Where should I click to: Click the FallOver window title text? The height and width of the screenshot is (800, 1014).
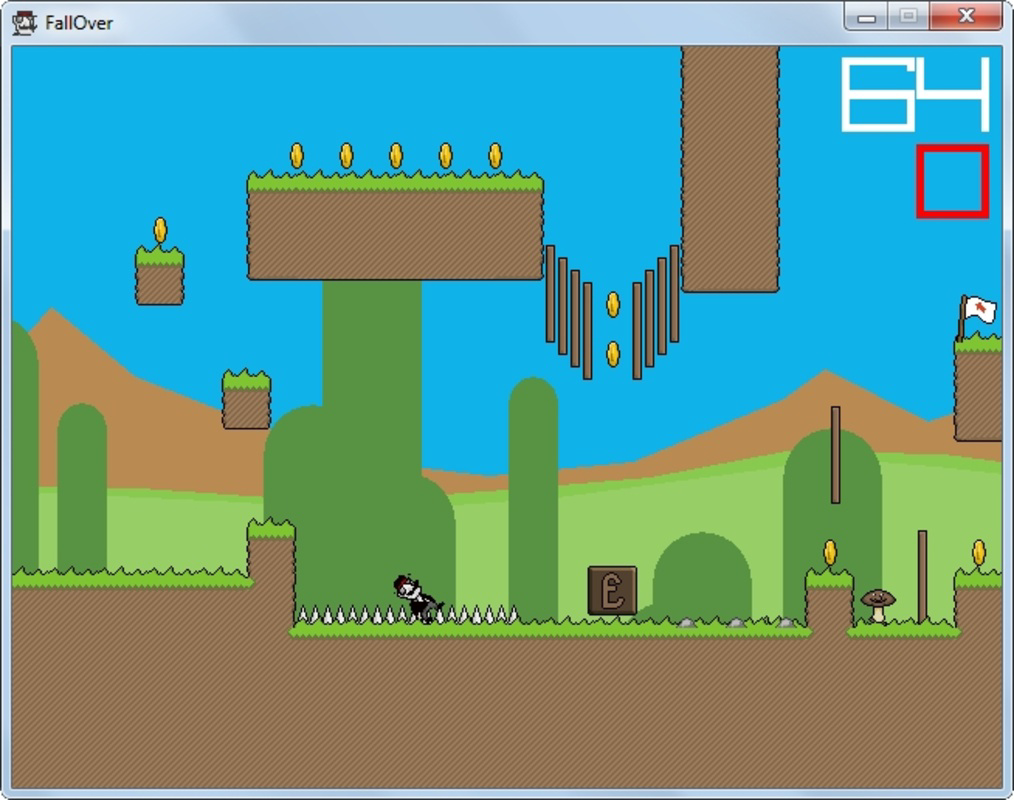(x=79, y=23)
